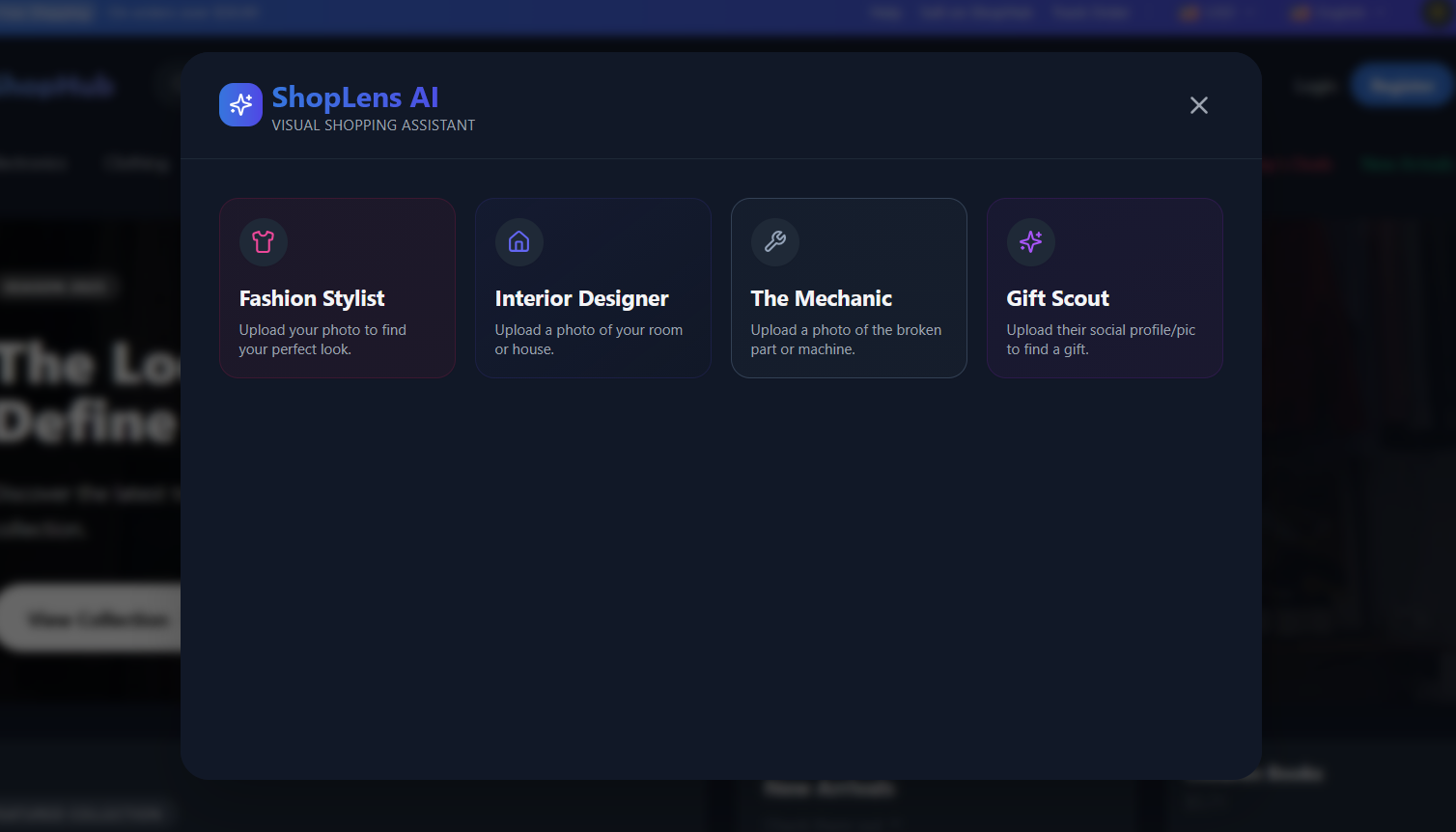Click the ShopLens AI title text
The height and width of the screenshot is (832, 1456).
tap(355, 97)
